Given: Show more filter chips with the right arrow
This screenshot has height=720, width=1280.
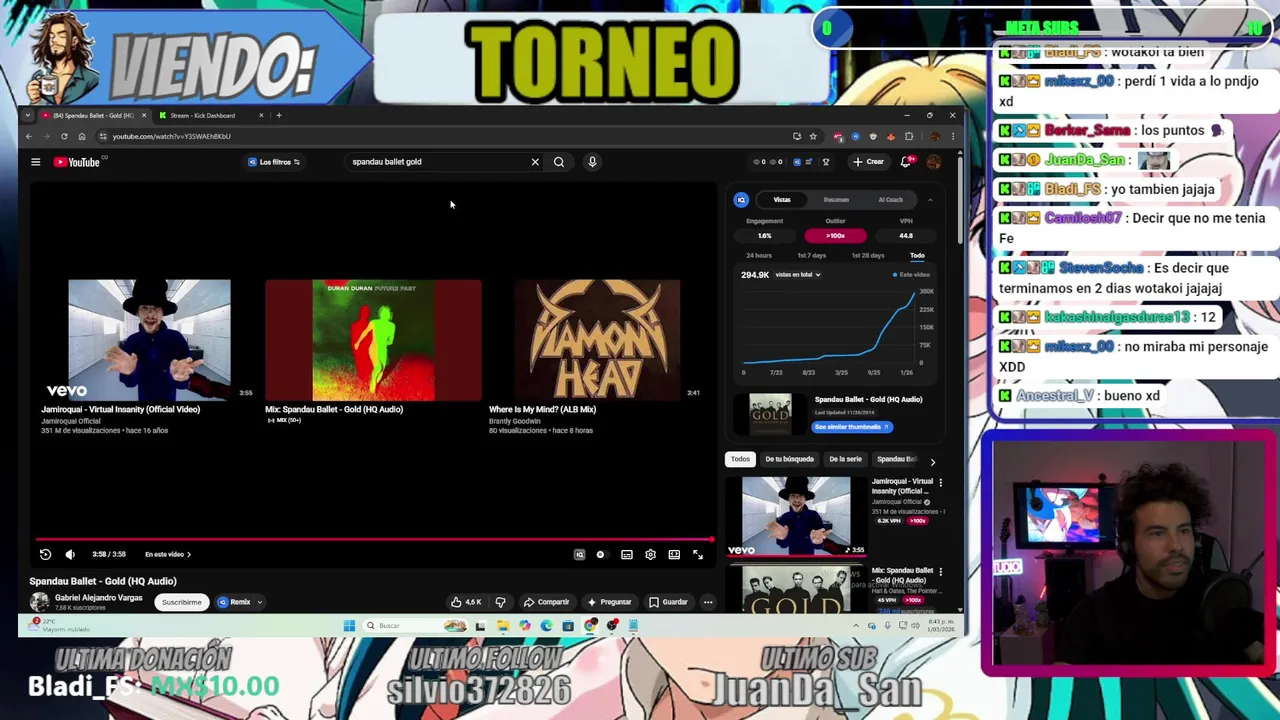Looking at the screenshot, I should [x=932, y=461].
